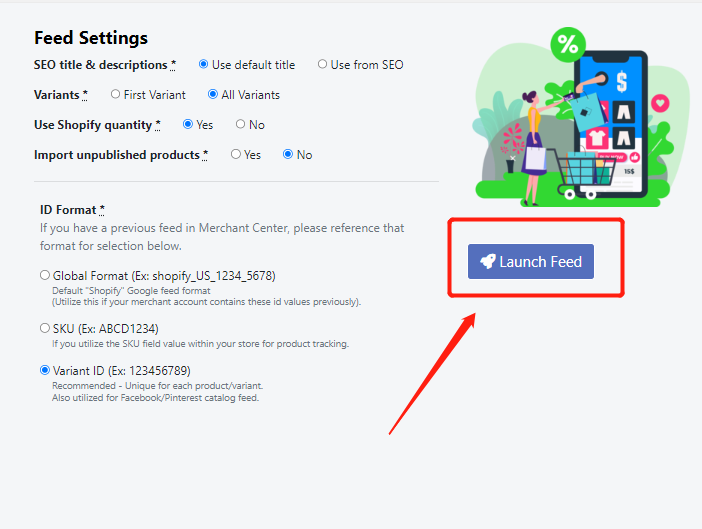Set Use Shopify quantity to Yes
This screenshot has height=529, width=702.
(188, 125)
